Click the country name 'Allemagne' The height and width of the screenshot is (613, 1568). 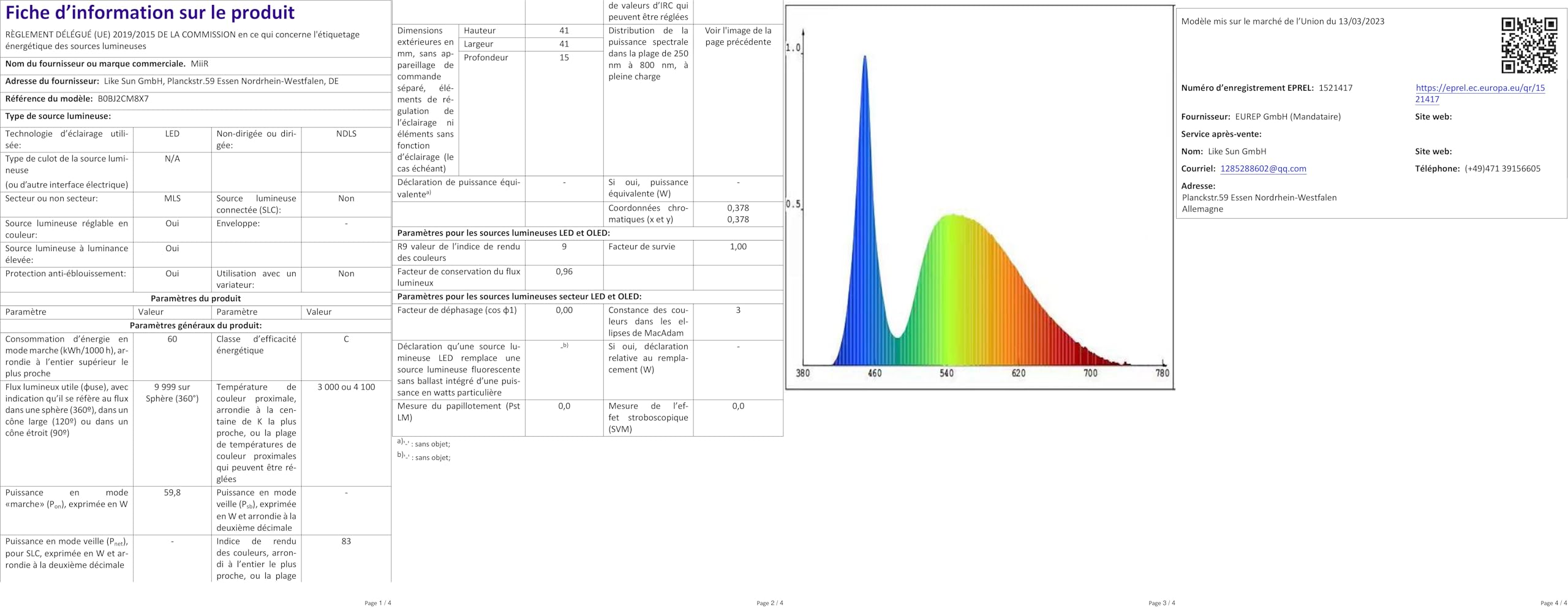[x=1202, y=209]
